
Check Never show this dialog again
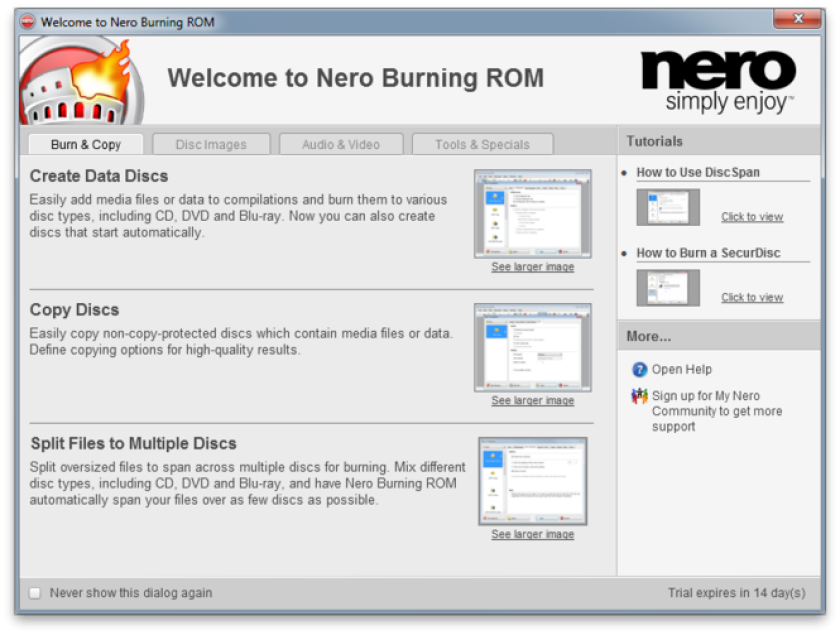35,593
